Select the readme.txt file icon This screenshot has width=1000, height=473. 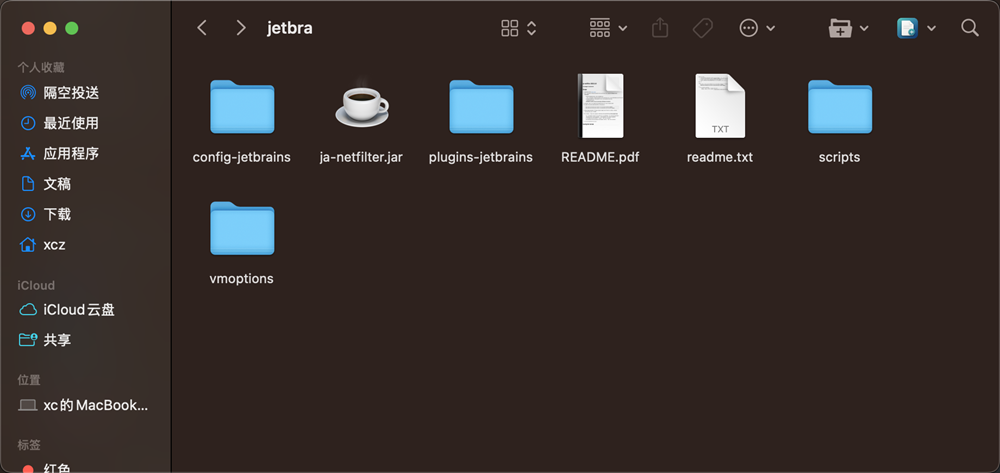(720, 105)
